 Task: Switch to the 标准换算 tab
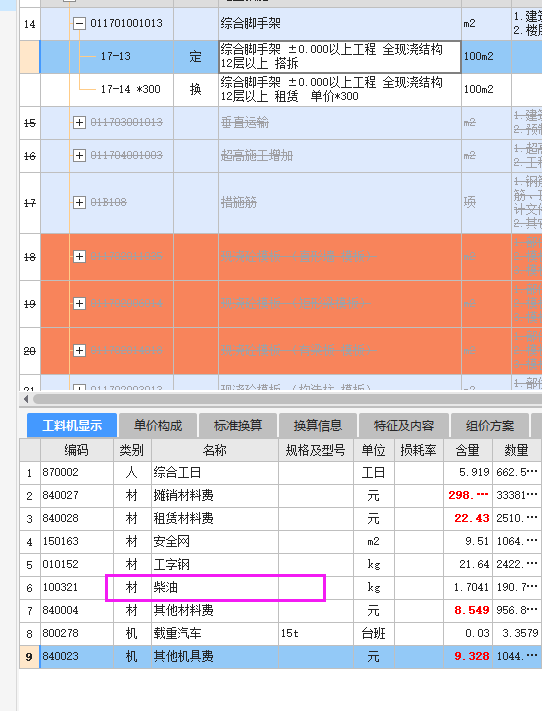(x=238, y=425)
